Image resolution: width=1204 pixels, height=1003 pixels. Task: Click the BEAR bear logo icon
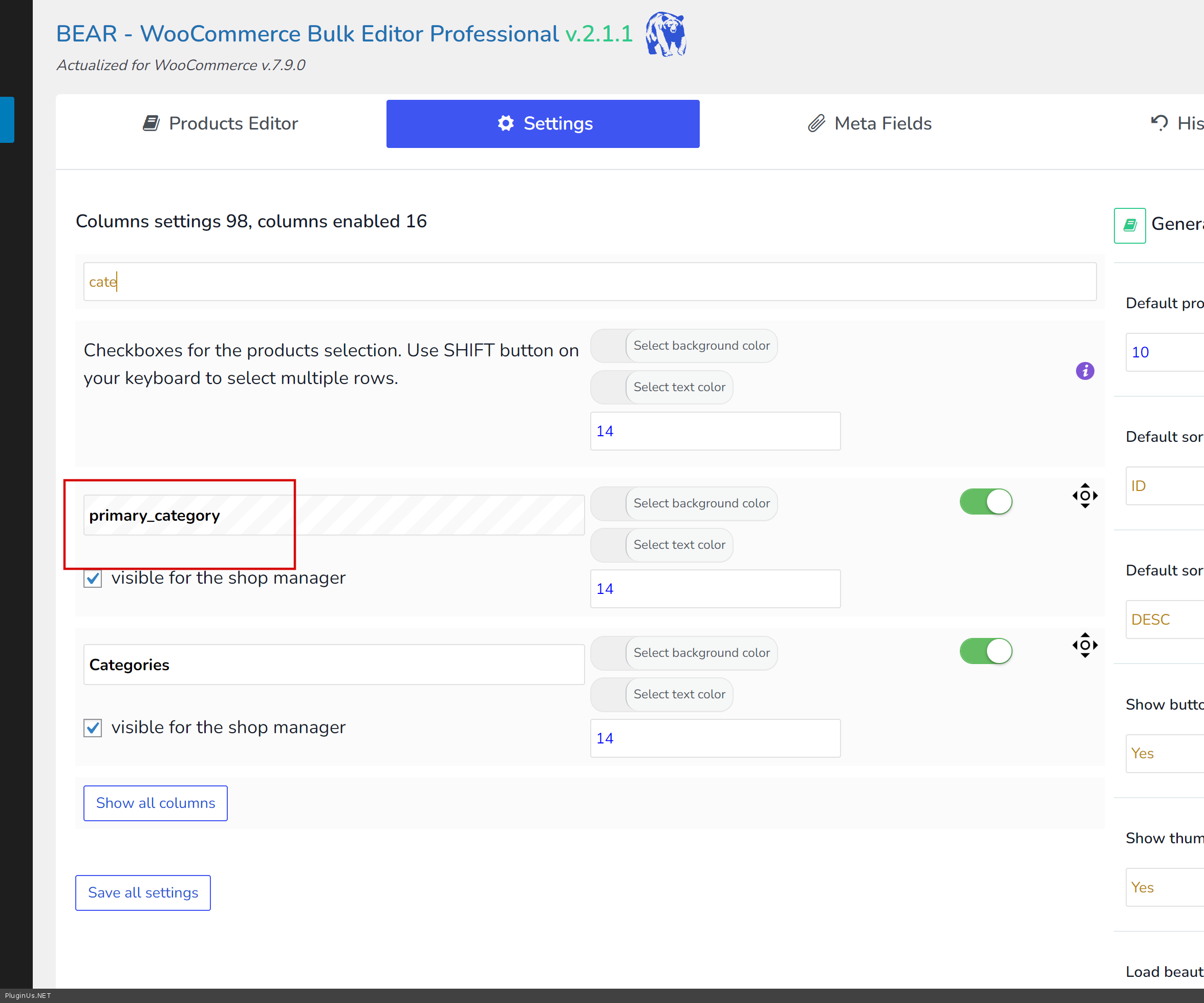pyautogui.click(x=665, y=34)
